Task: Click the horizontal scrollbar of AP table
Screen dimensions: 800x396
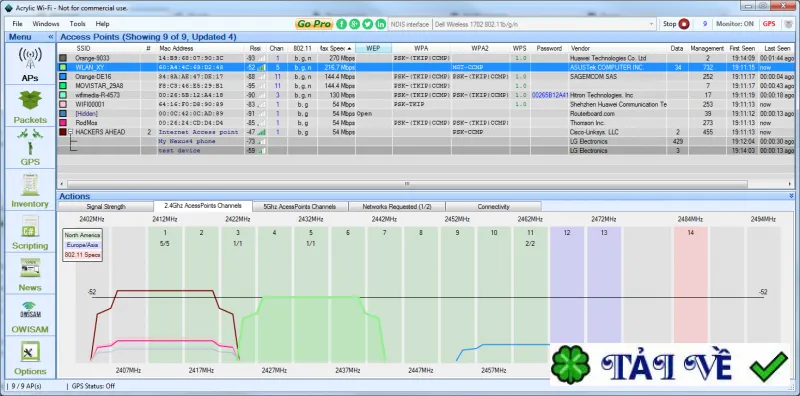Action: [x=407, y=184]
